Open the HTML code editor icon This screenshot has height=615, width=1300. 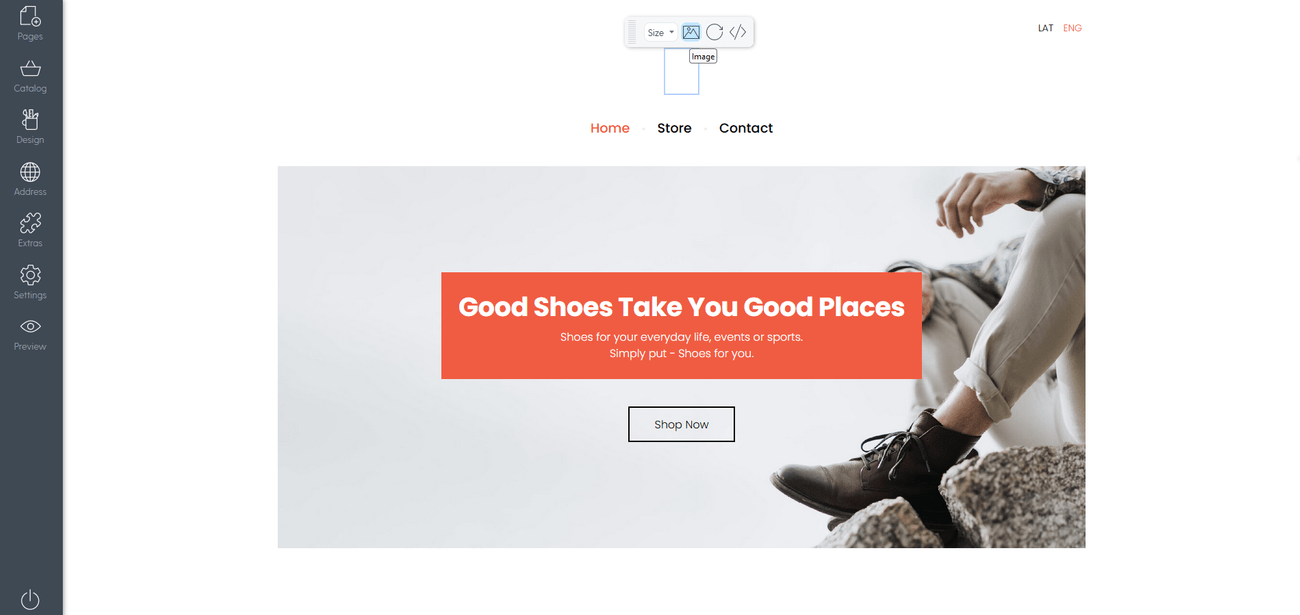(738, 32)
